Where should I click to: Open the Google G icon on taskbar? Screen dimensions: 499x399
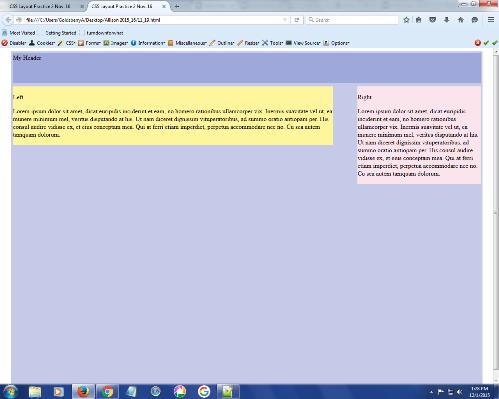(204, 392)
